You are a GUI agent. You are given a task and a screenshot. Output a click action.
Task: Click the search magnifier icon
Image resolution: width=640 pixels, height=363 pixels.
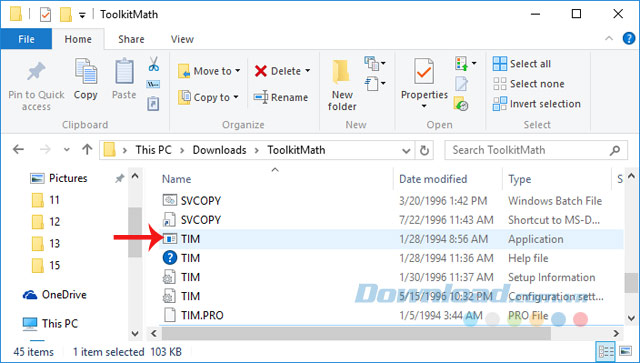tap(615, 150)
